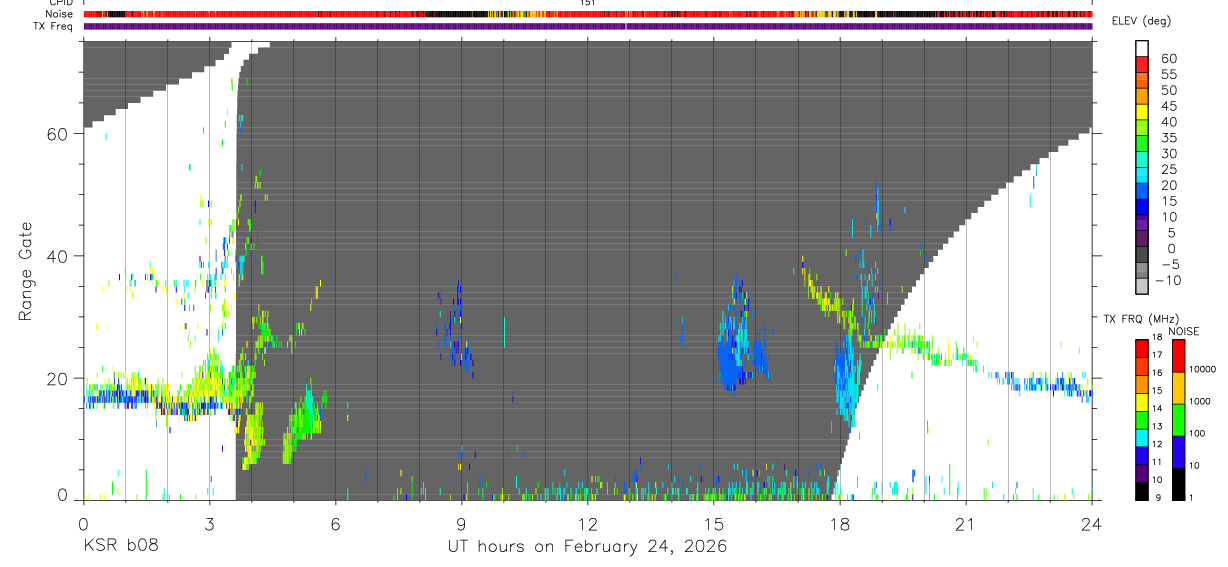Click the "24" tick on the UT hours axis
The width and height of the screenshot is (1228, 567).
1092,523
